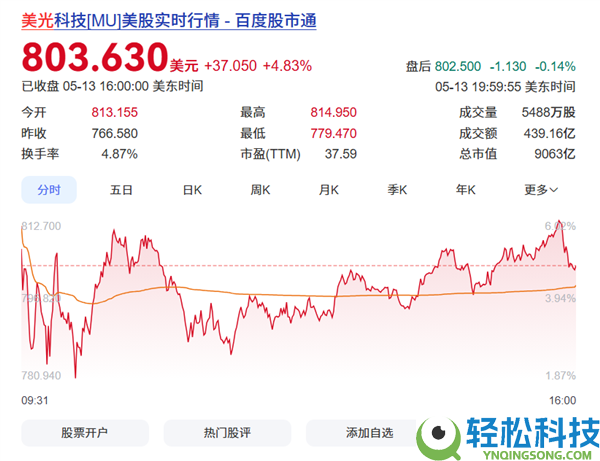Select the 分时 chart tab
The height and width of the screenshot is (461, 600).
pyautogui.click(x=49, y=190)
